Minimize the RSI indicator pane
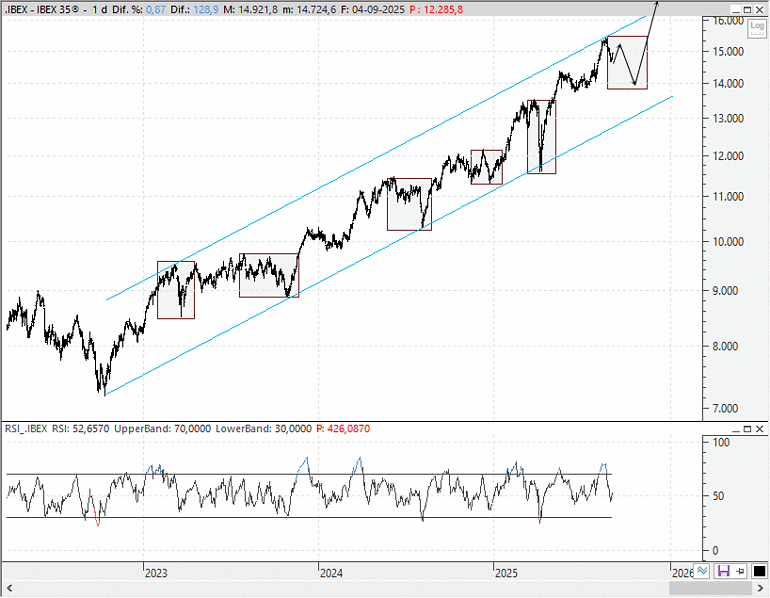Screen dimensions: 770x598 coord(736,429)
